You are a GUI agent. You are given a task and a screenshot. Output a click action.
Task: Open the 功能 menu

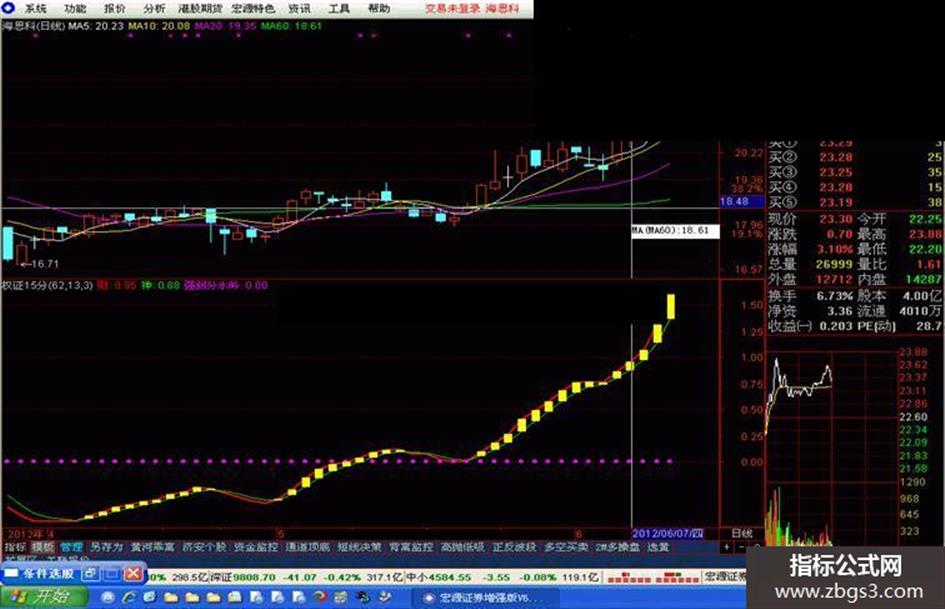pos(75,8)
